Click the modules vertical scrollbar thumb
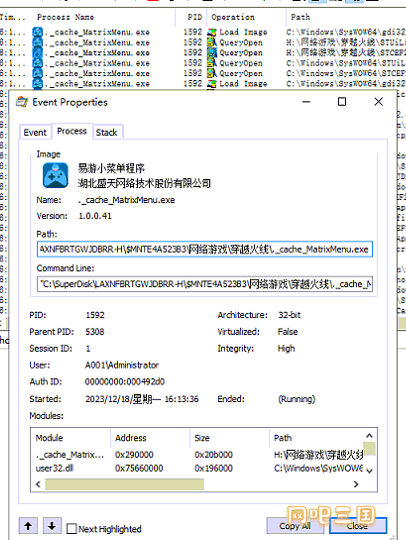Image resolution: width=406 pixels, height=540 pixels. click(x=369, y=449)
